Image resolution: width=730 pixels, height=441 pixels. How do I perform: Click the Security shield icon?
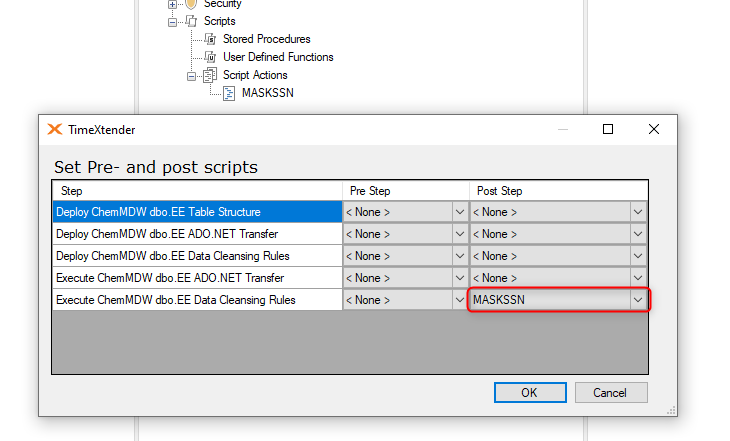191,4
